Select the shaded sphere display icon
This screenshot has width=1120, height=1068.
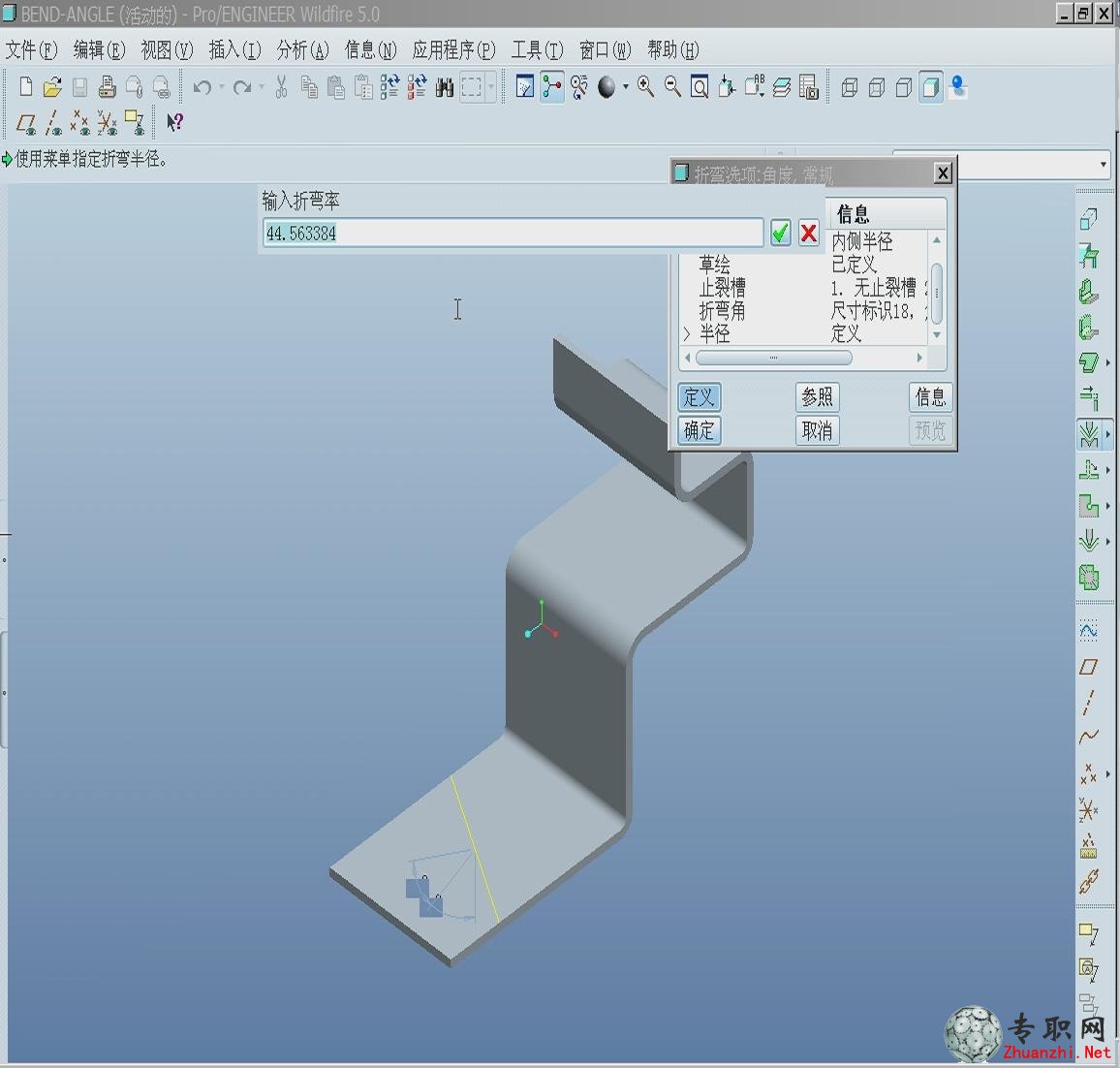(x=607, y=87)
